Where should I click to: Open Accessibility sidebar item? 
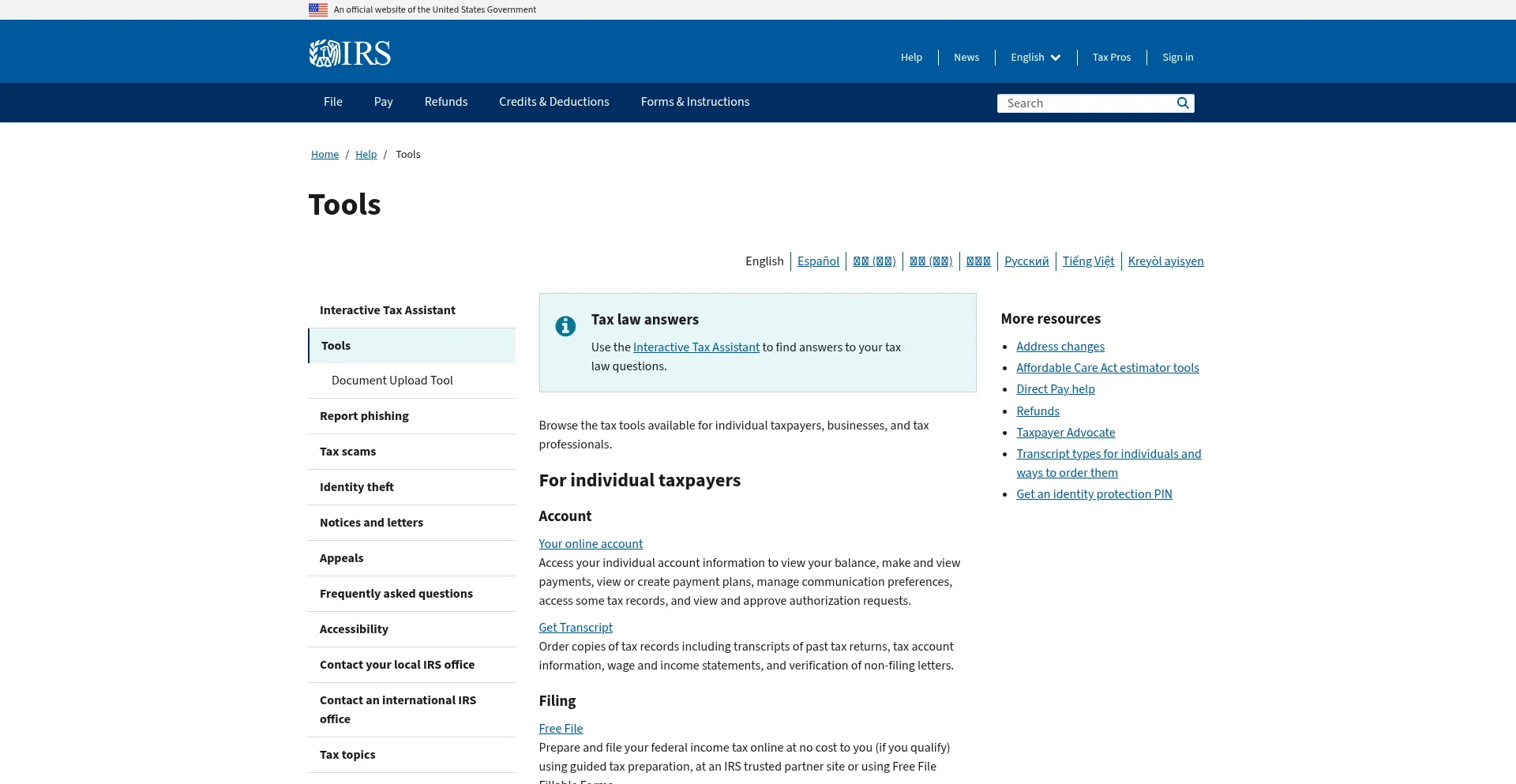[x=411, y=629]
